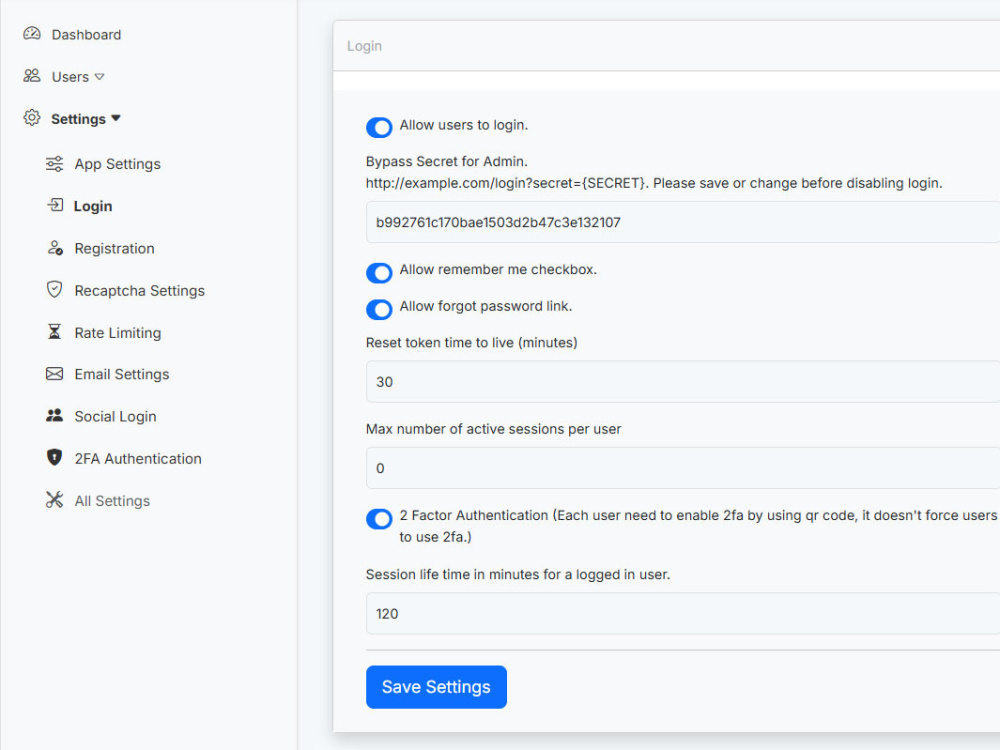Click the Rate Limiting hourglass icon
This screenshot has width=1000, height=750.
click(55, 332)
